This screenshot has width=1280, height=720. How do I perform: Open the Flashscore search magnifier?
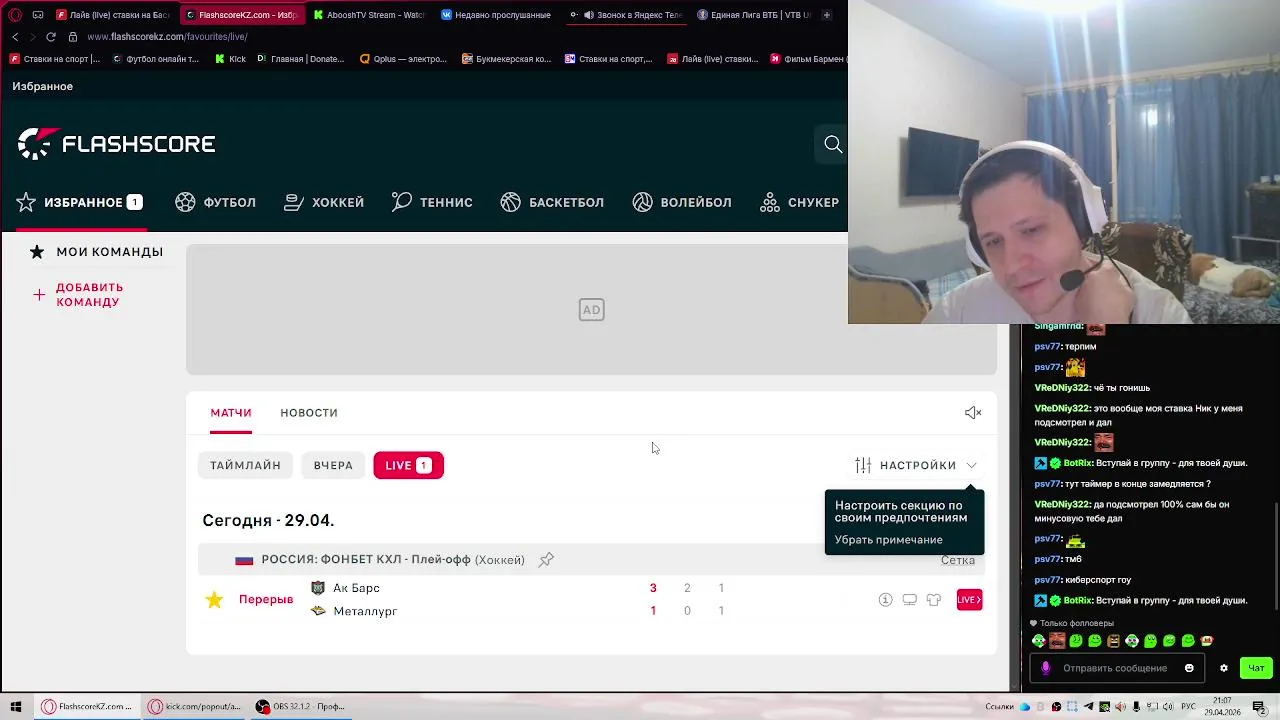(x=833, y=144)
